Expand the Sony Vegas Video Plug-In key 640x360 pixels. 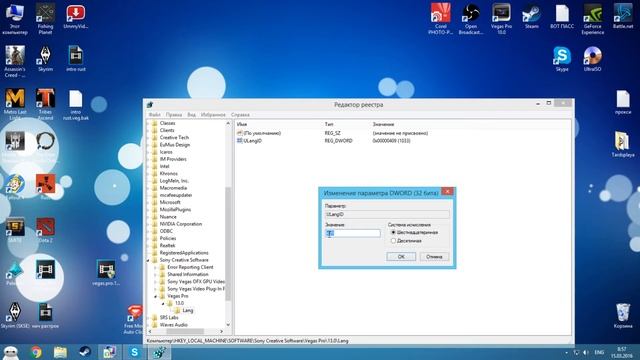point(156,289)
